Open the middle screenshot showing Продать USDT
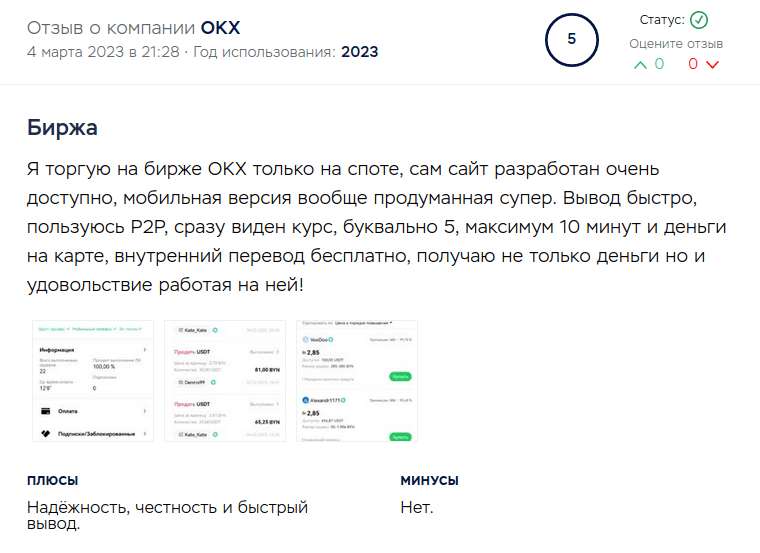Viewport: 760px width, 553px height. pos(224,381)
